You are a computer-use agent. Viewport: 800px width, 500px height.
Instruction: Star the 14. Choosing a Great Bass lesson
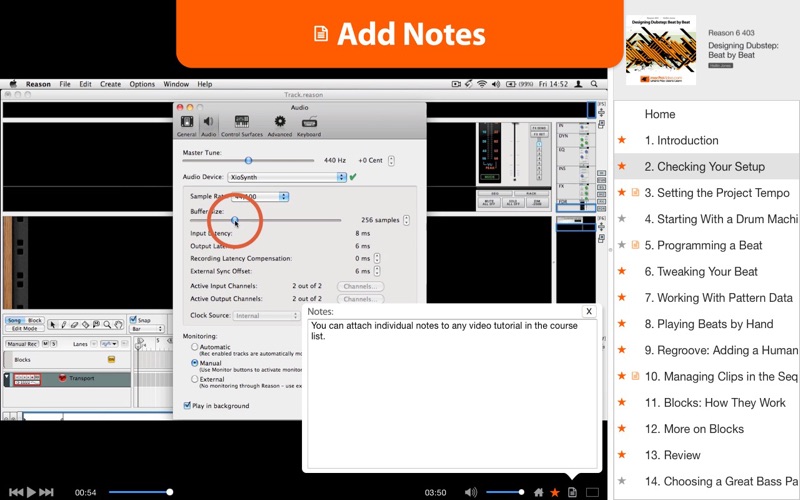(621, 481)
